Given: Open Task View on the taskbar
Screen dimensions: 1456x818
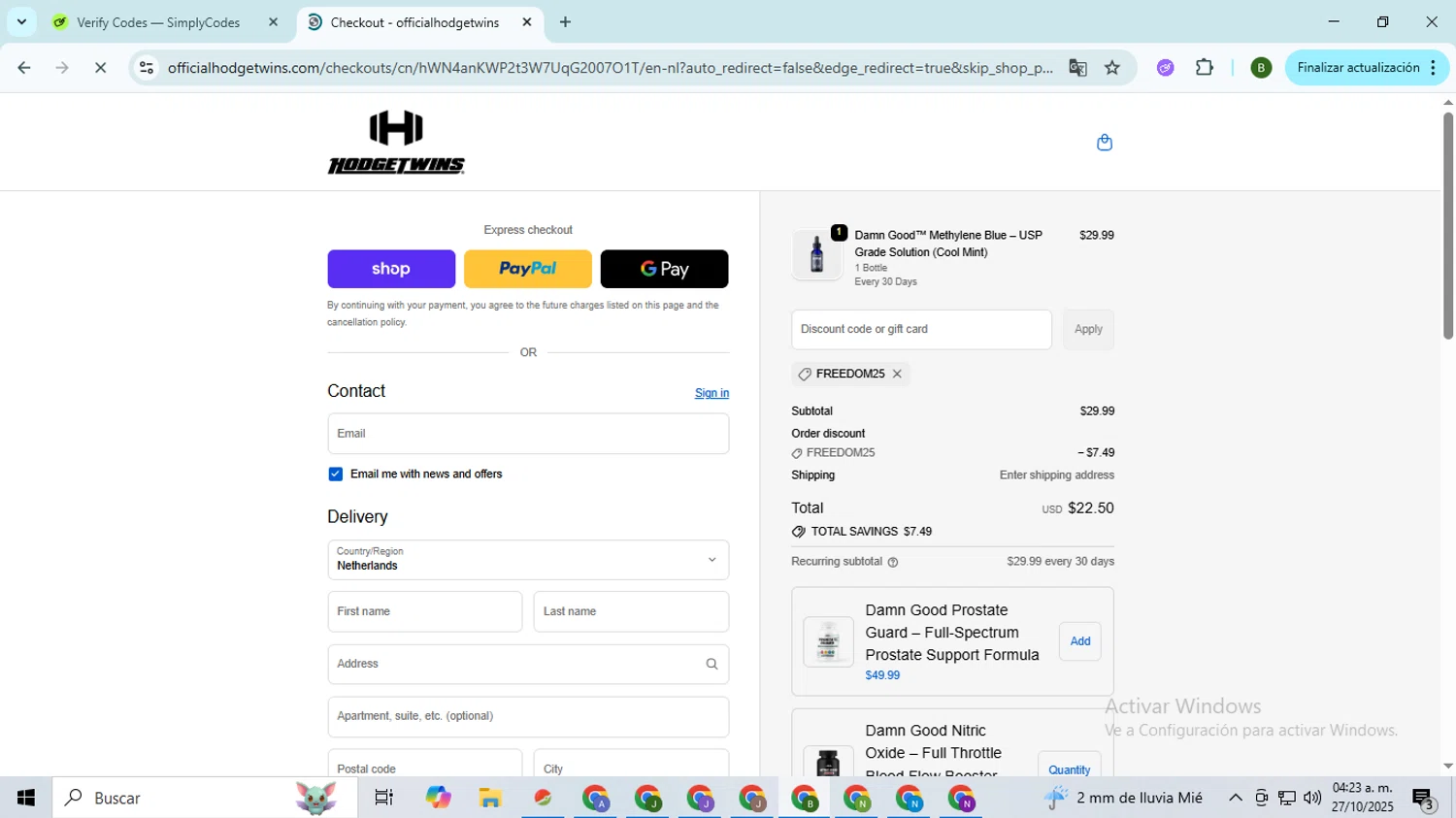Looking at the screenshot, I should [384, 798].
